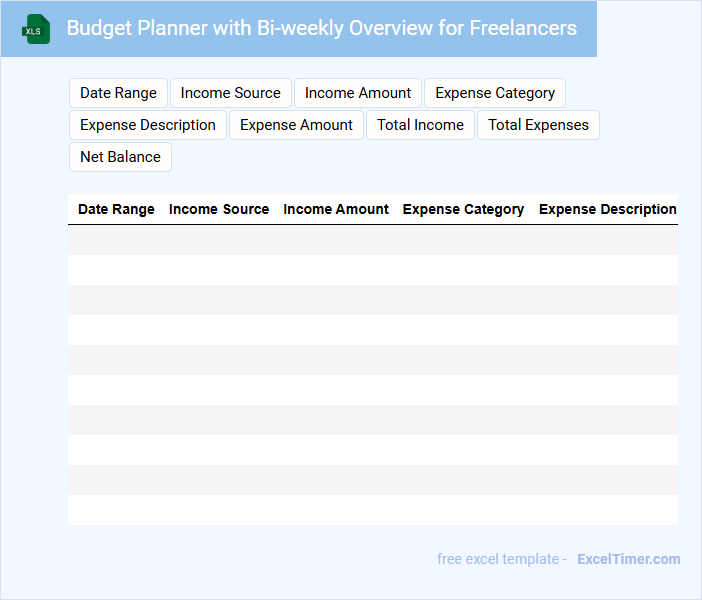This screenshot has width=702, height=600.
Task: Select the Date Range tag
Action: [x=118, y=93]
